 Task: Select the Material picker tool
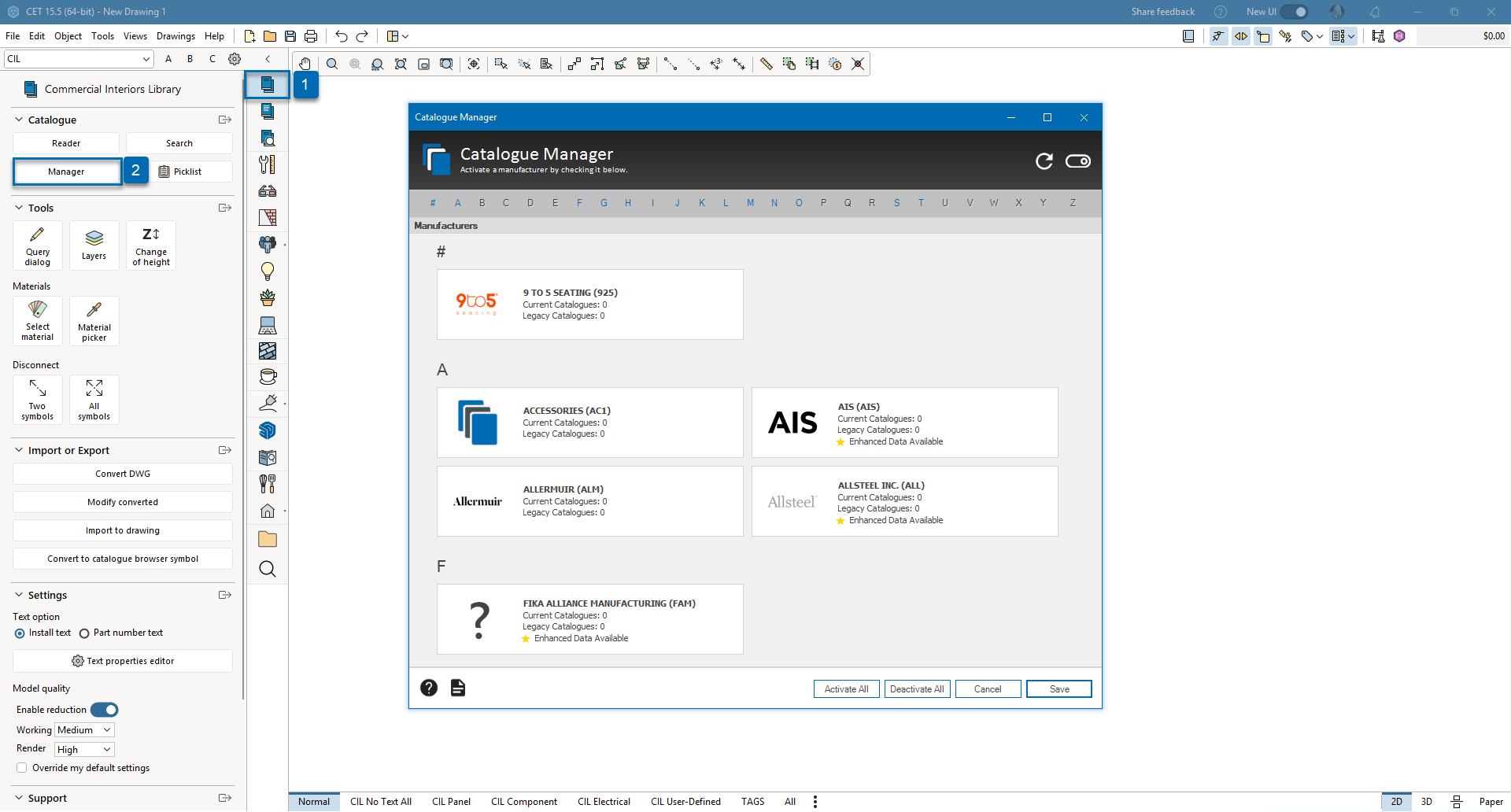(94, 321)
